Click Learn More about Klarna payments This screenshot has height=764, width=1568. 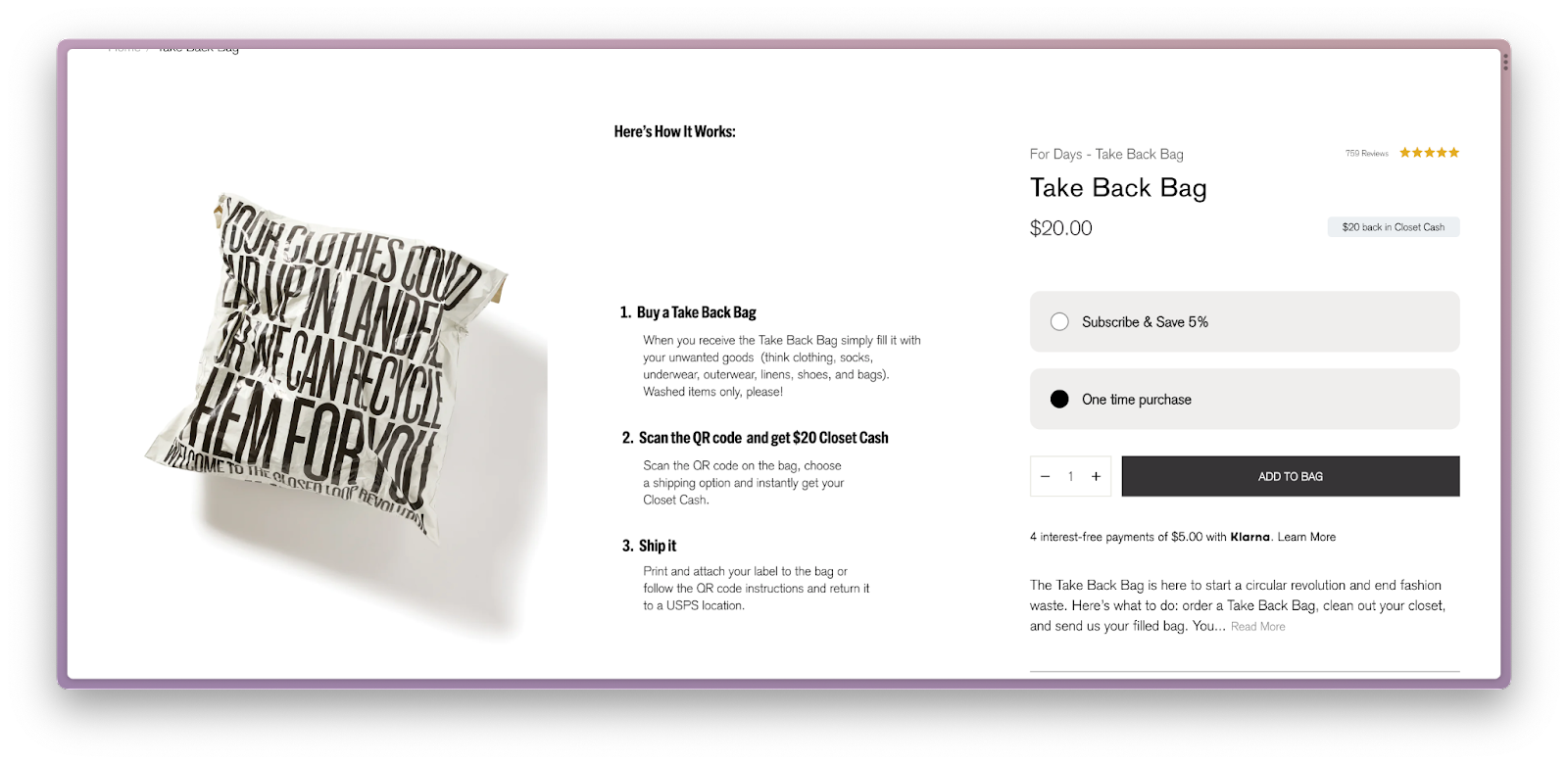tap(1310, 537)
